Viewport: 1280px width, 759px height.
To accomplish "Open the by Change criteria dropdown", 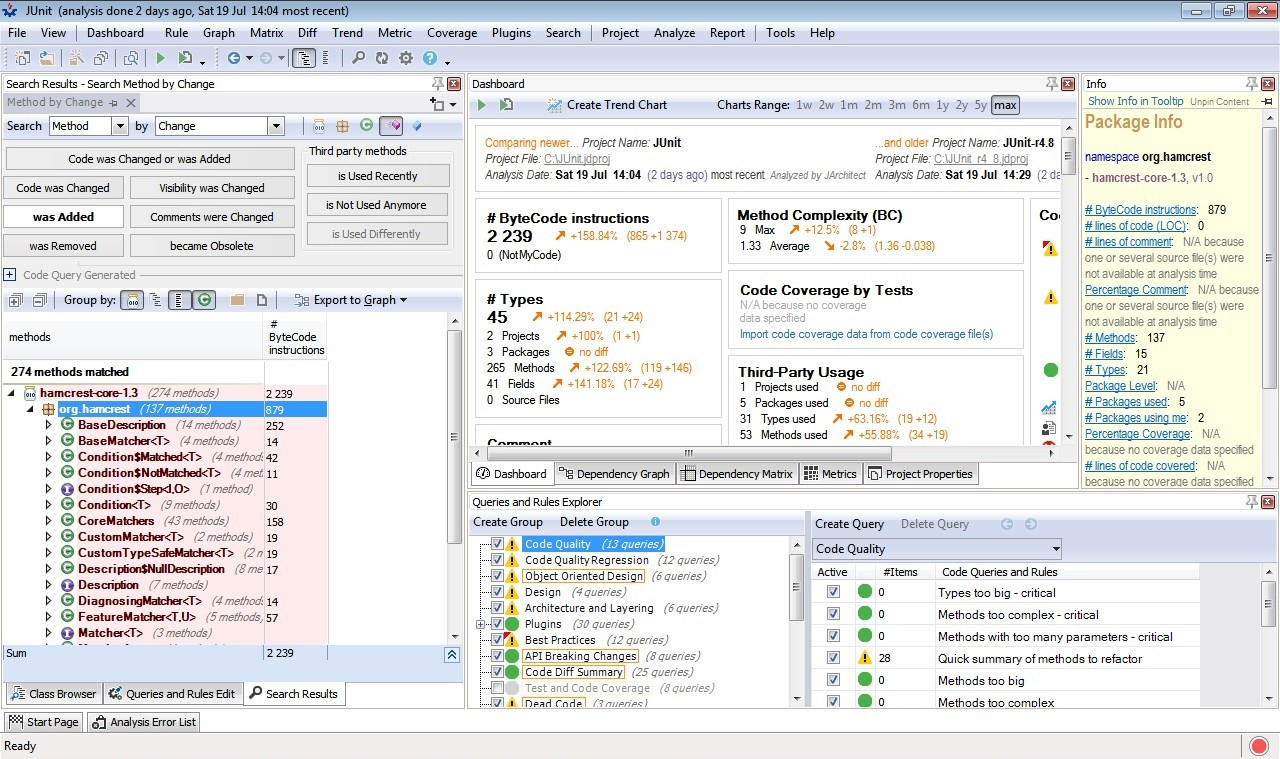I will tap(276, 126).
